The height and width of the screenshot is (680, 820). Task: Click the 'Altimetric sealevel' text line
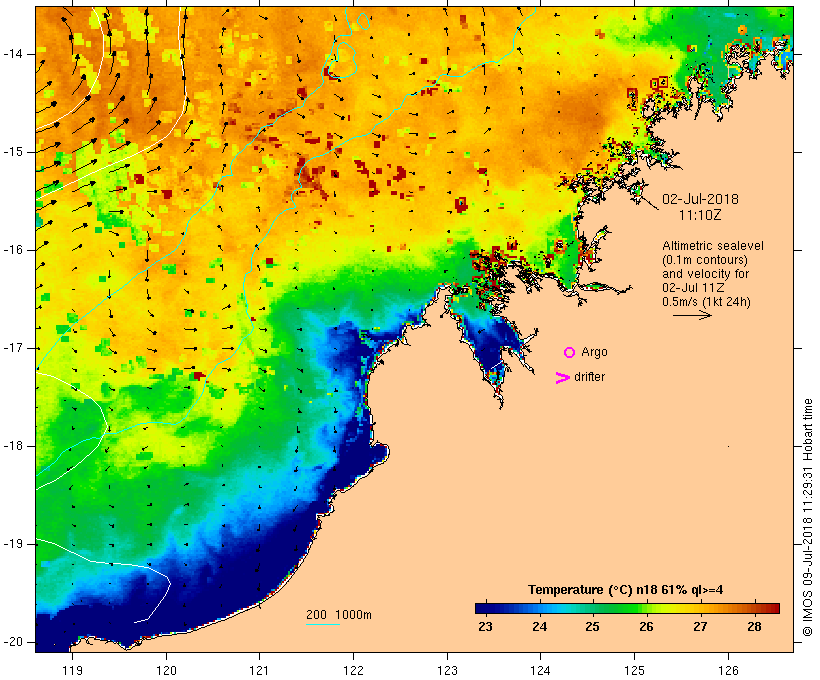713,246
